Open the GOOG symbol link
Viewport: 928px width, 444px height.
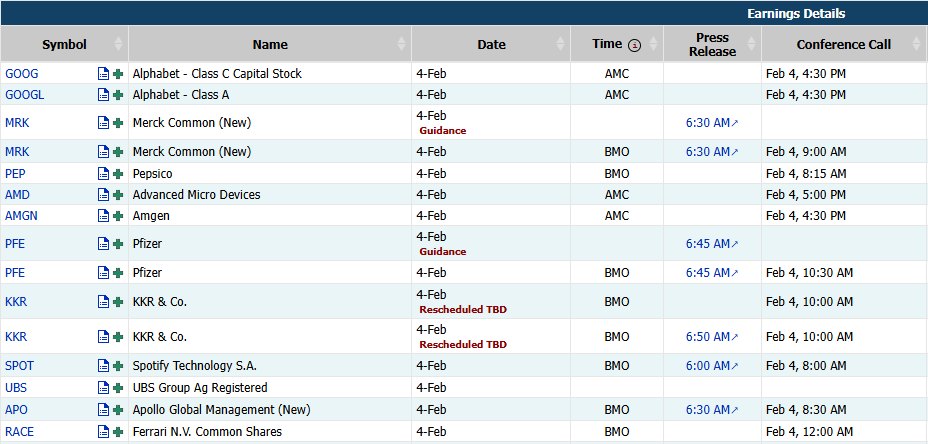pos(22,74)
